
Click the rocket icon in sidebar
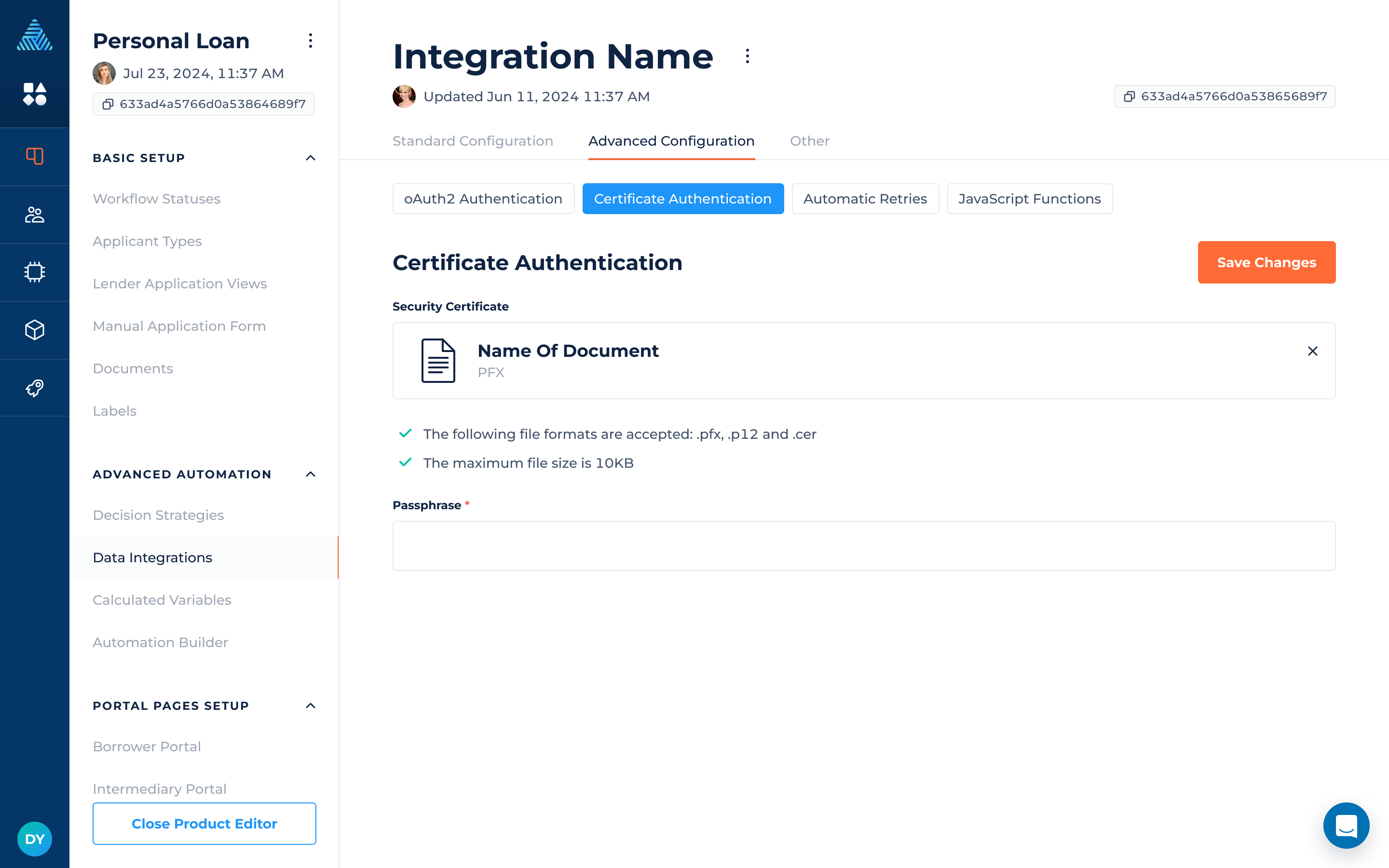(34, 388)
